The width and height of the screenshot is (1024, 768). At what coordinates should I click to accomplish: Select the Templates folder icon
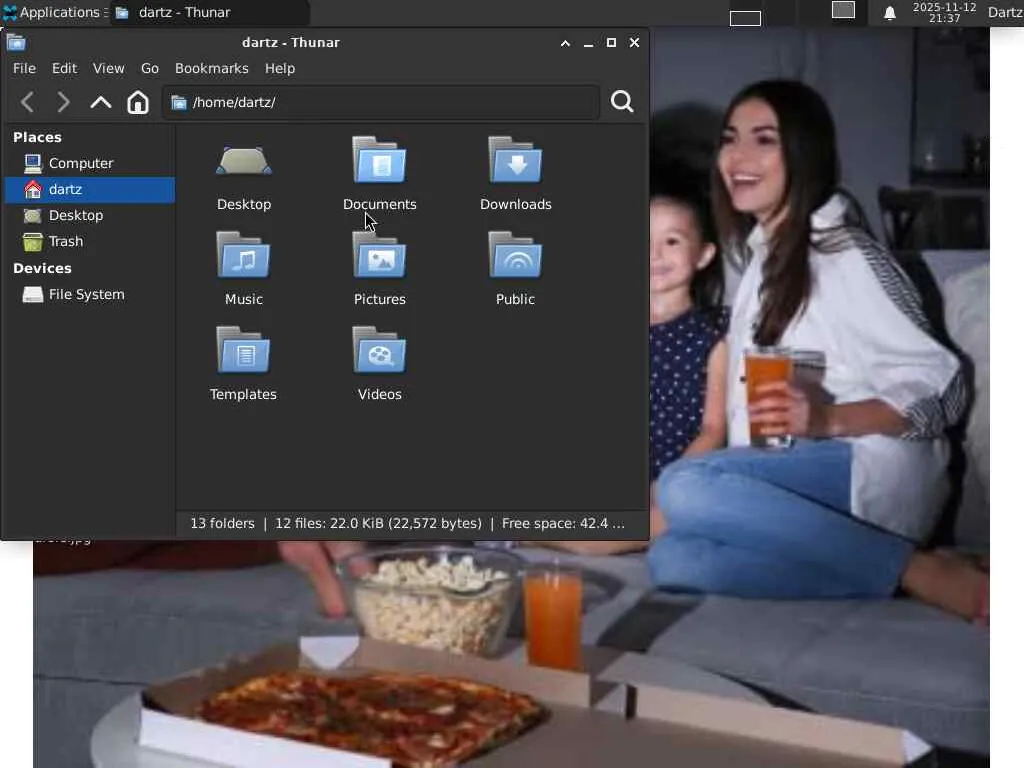[x=243, y=352]
